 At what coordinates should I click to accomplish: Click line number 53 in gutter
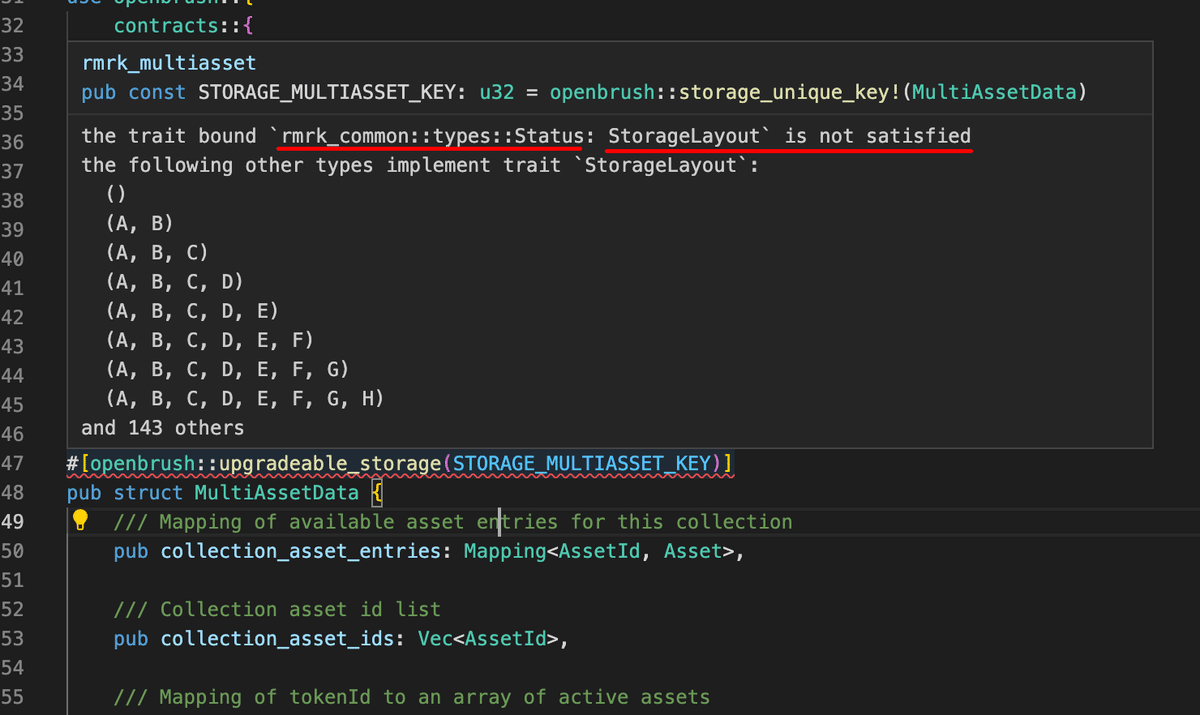click(x=12, y=638)
